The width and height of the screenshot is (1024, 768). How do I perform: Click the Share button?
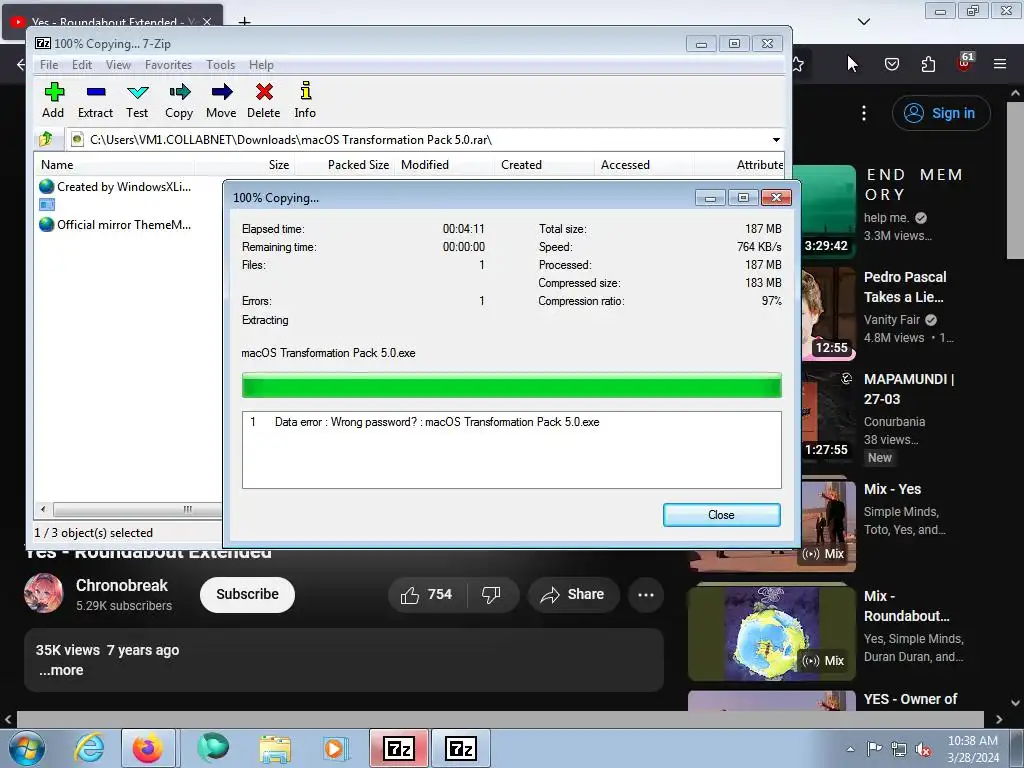(573, 594)
